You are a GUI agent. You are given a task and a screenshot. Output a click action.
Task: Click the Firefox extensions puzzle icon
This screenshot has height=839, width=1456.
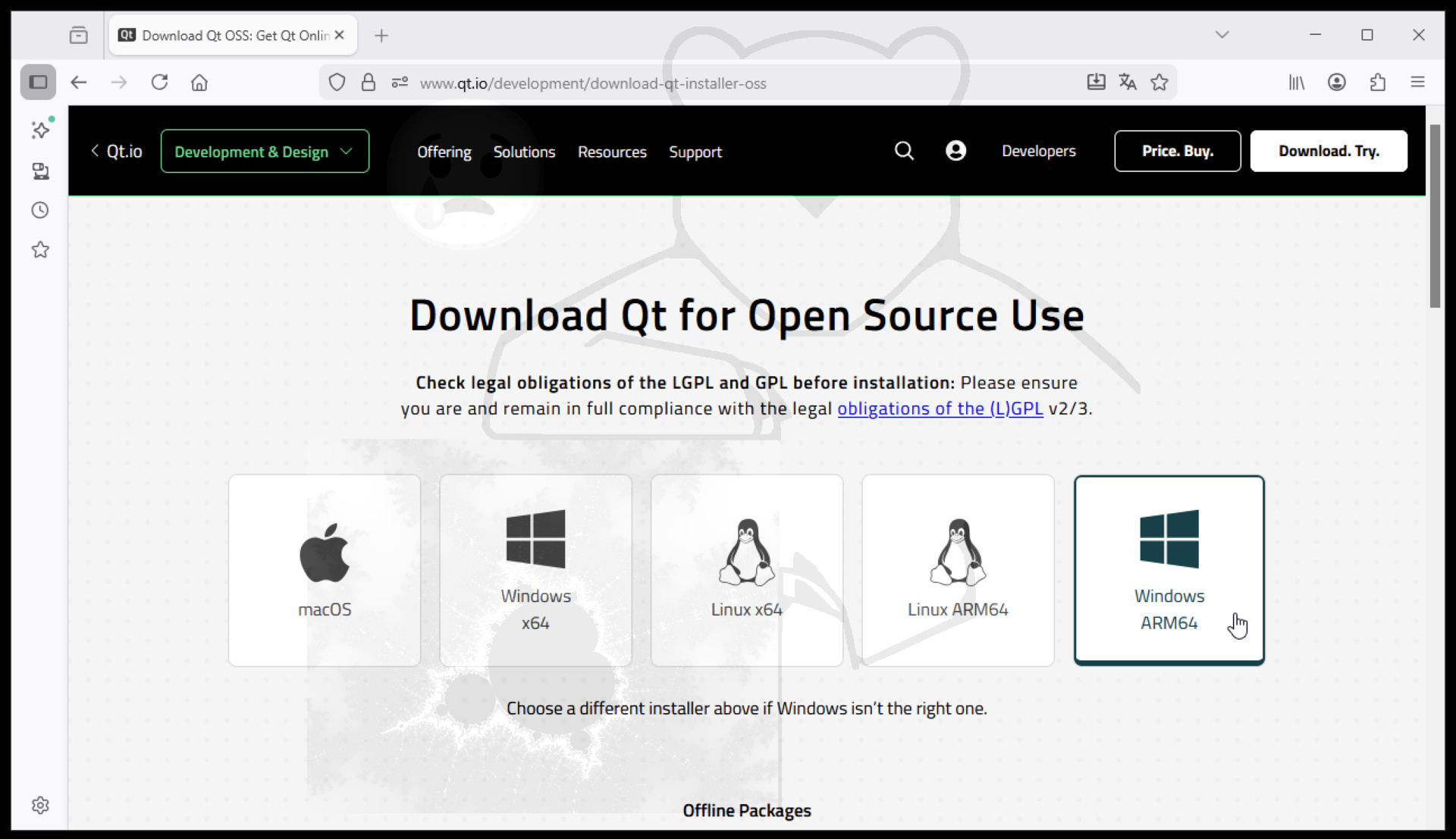(x=1377, y=83)
